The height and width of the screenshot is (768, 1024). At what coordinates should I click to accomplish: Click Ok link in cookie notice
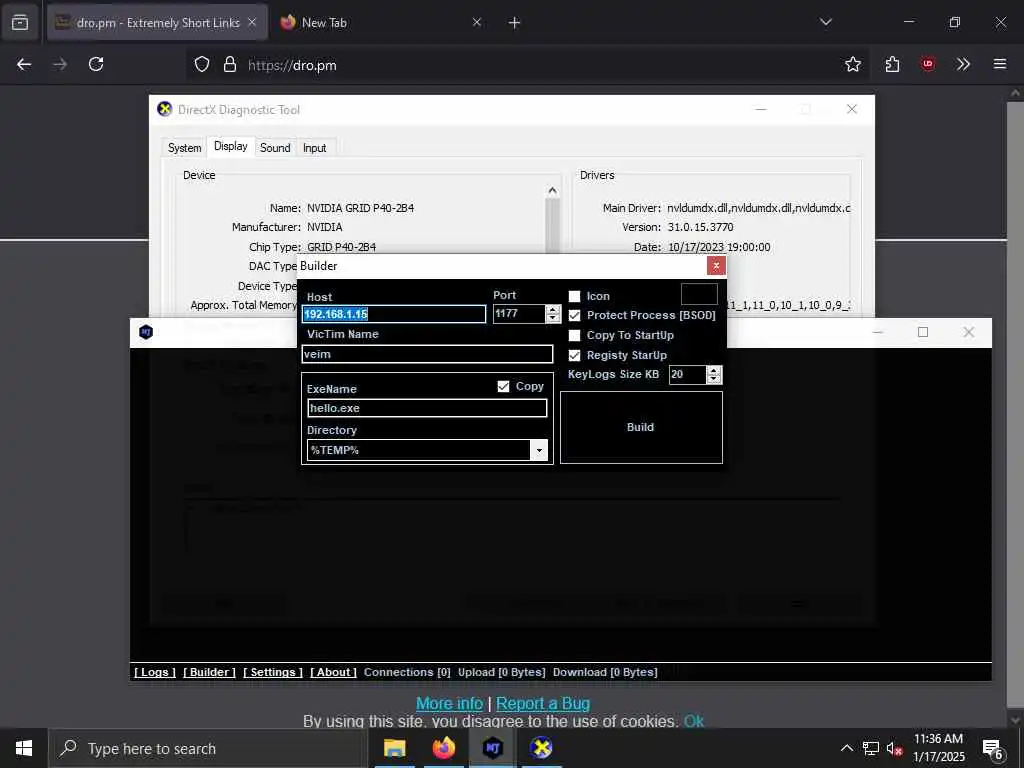694,721
